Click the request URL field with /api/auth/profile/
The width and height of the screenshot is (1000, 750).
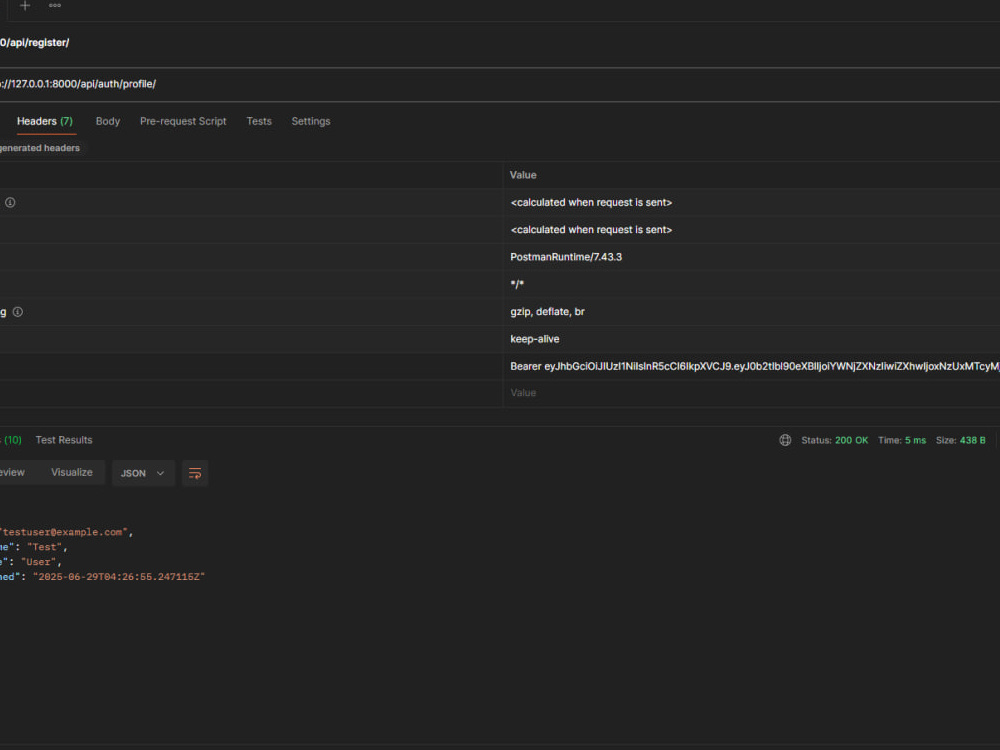[500, 84]
